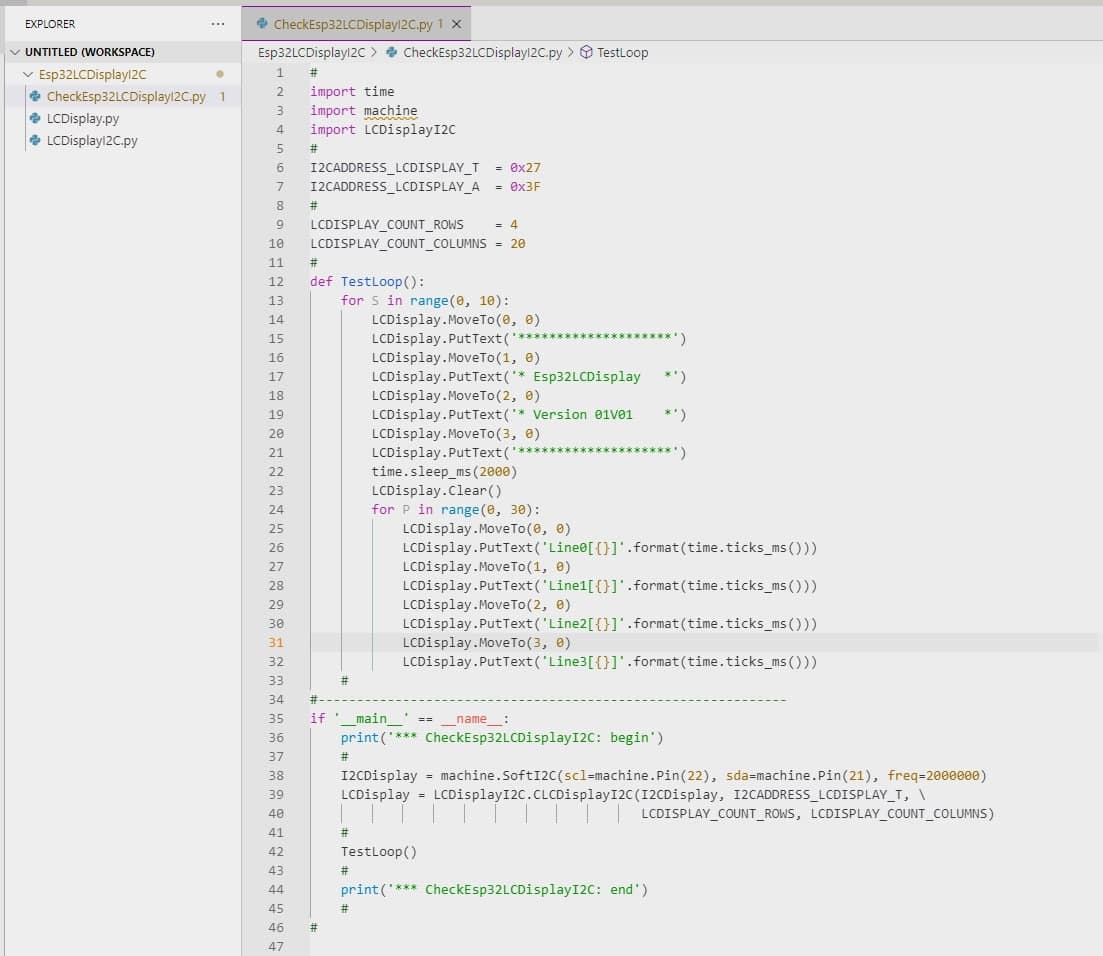
Task: Select the CheckEsp32LCDisplayI2C.py editor tab
Action: 353,24
